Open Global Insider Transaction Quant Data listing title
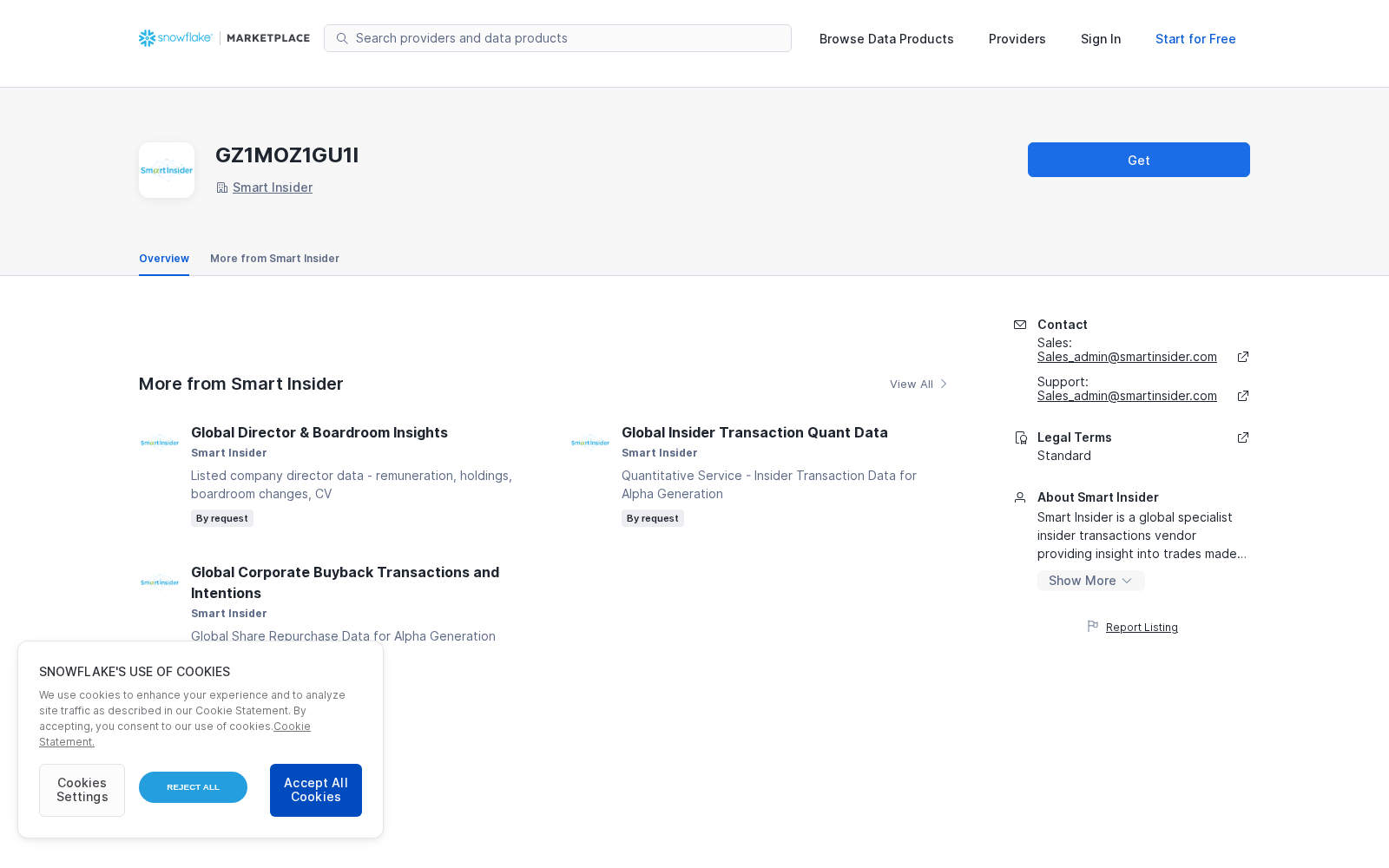 [754, 432]
